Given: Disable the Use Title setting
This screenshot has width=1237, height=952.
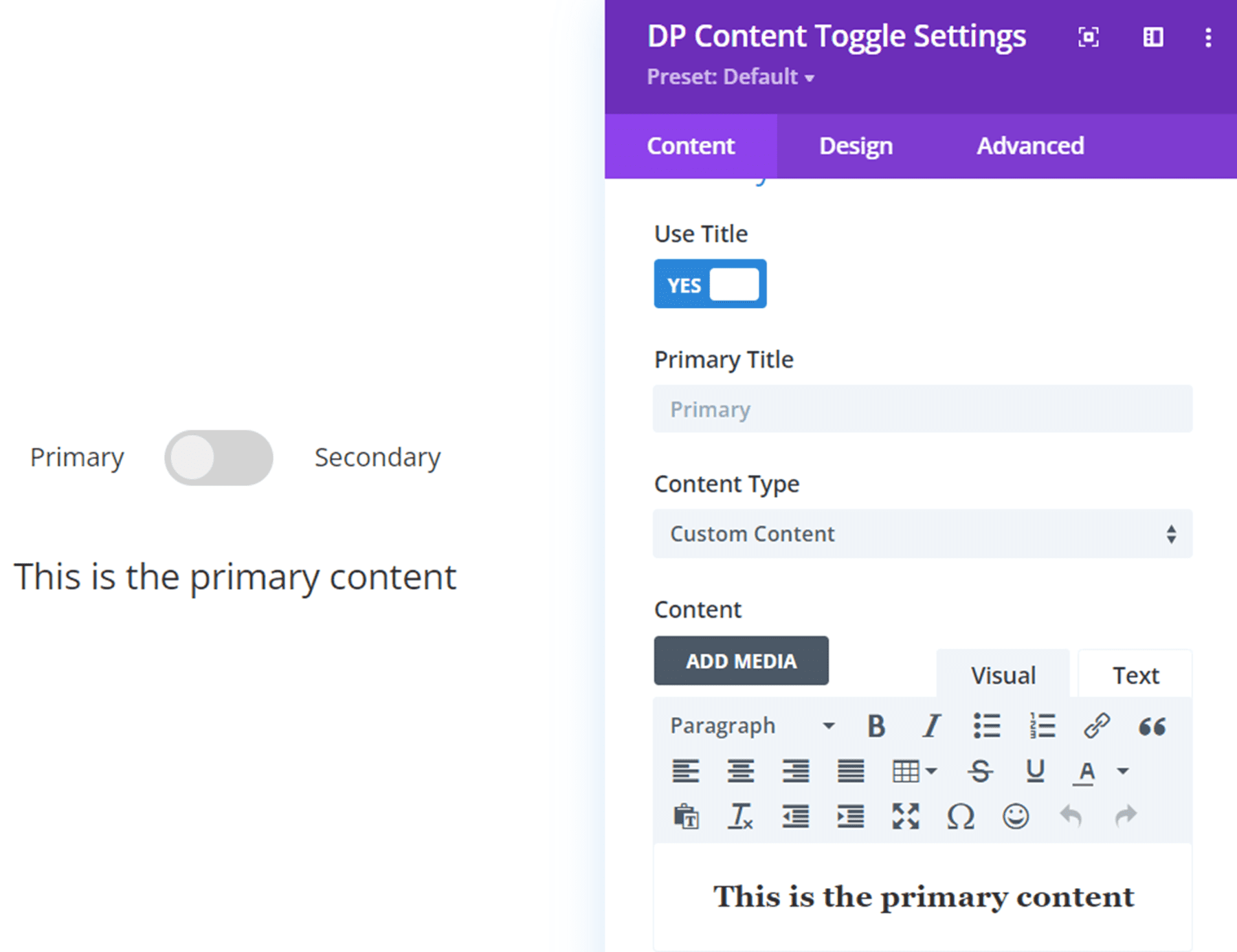Looking at the screenshot, I should coord(710,284).
